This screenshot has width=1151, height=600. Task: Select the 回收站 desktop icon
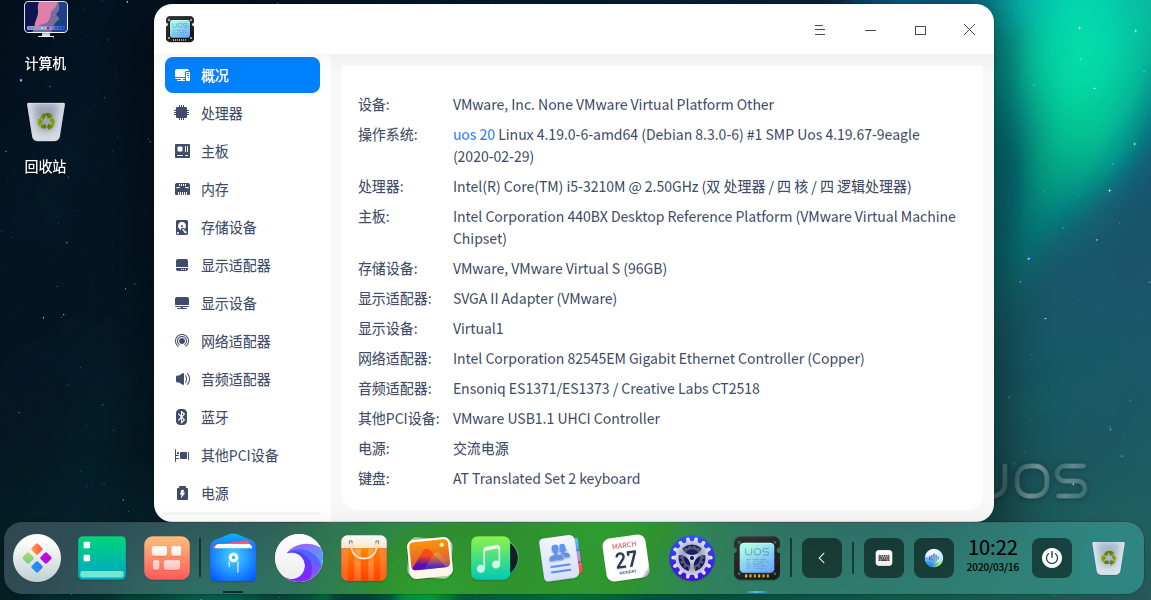coord(46,138)
